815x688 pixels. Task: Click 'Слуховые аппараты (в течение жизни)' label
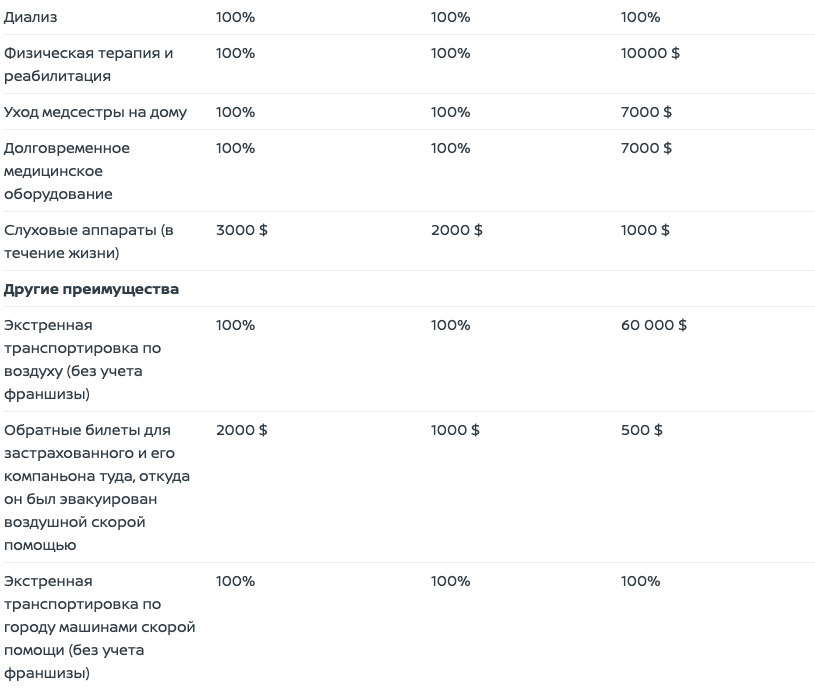[88, 242]
